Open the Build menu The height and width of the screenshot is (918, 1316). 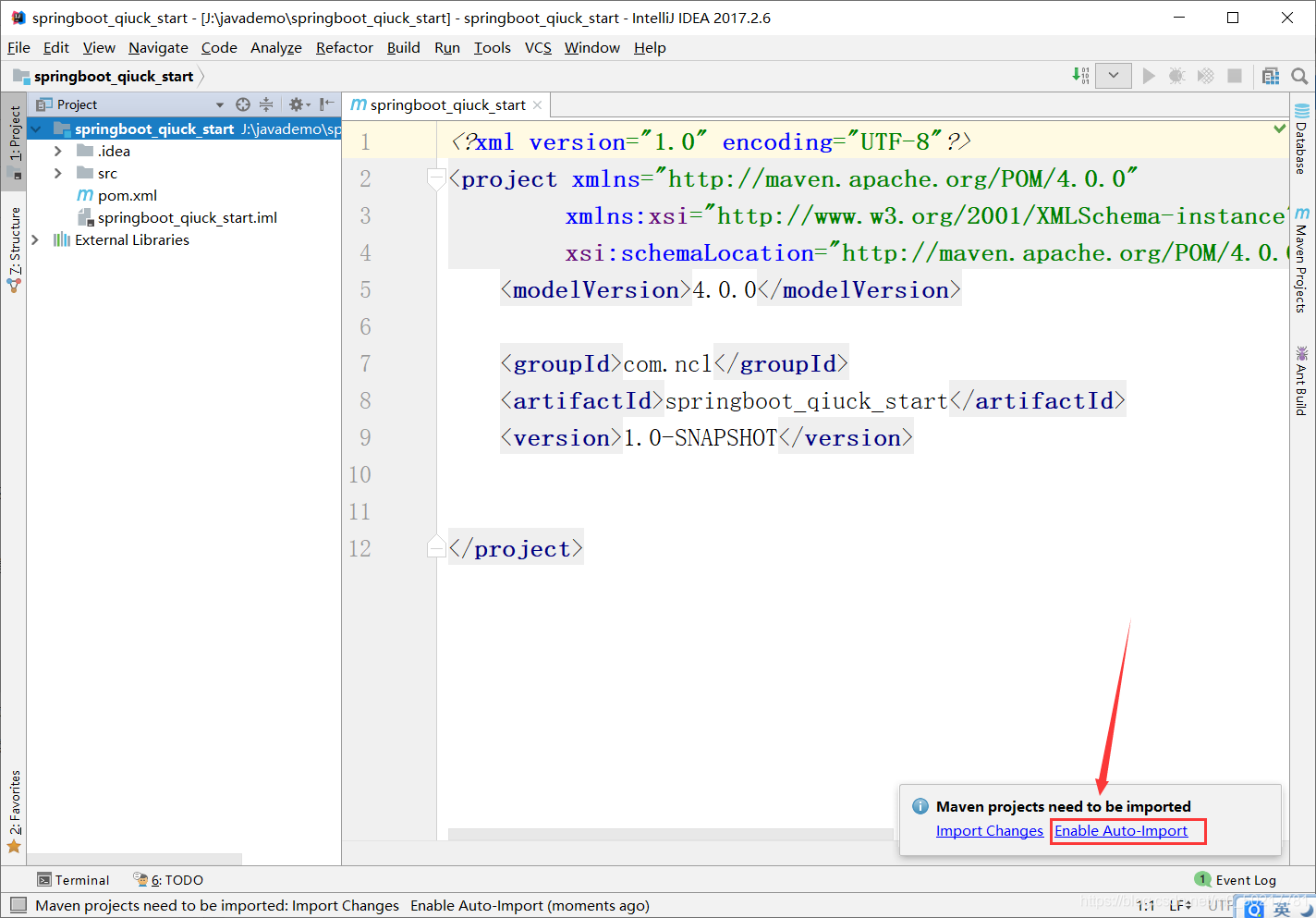(x=403, y=47)
